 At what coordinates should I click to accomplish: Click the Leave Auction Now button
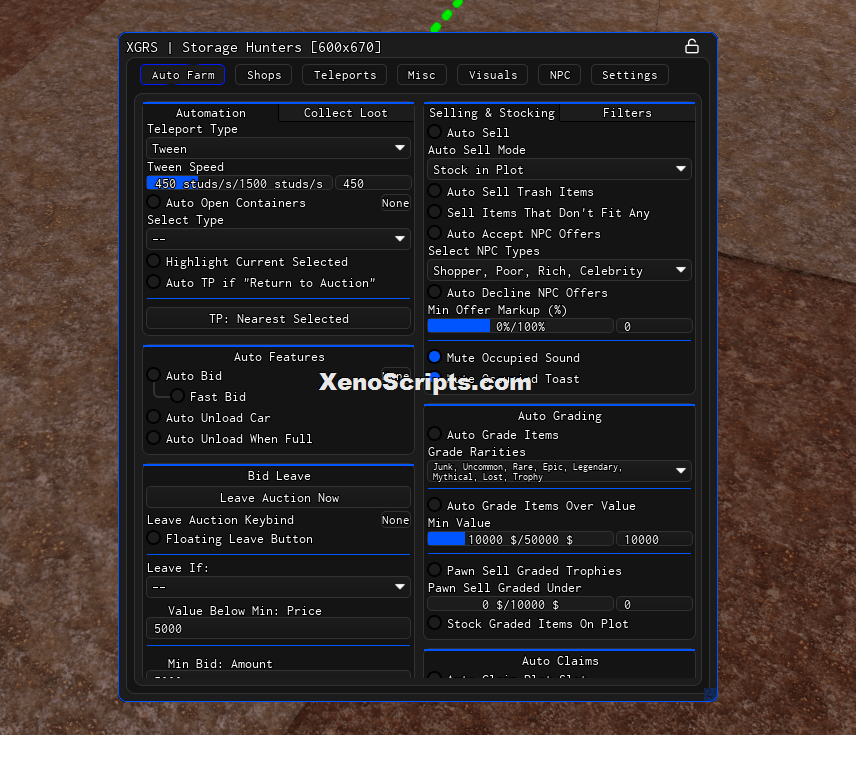pyautogui.click(x=278, y=497)
